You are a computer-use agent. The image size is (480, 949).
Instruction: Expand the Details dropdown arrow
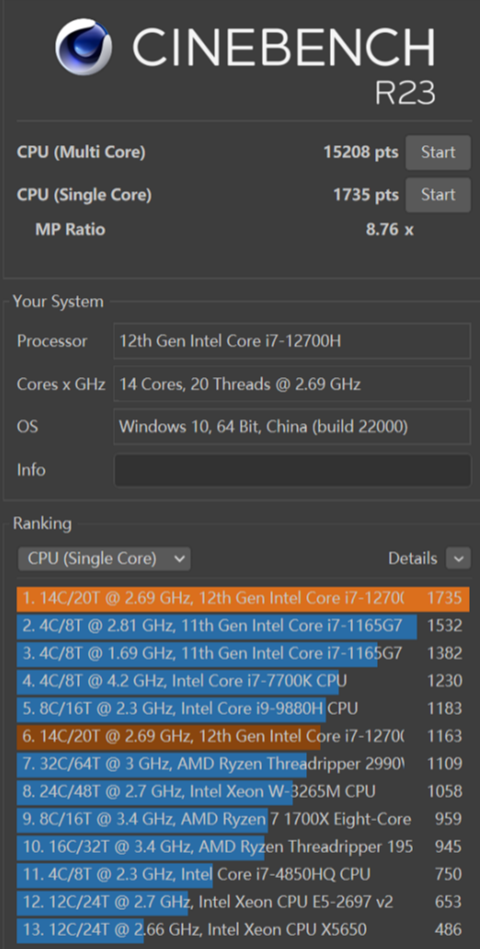coord(458,558)
